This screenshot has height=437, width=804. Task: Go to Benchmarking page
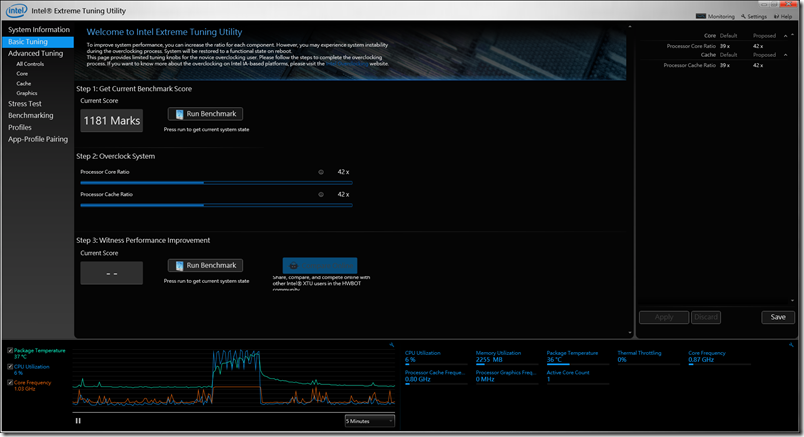[x=31, y=115]
